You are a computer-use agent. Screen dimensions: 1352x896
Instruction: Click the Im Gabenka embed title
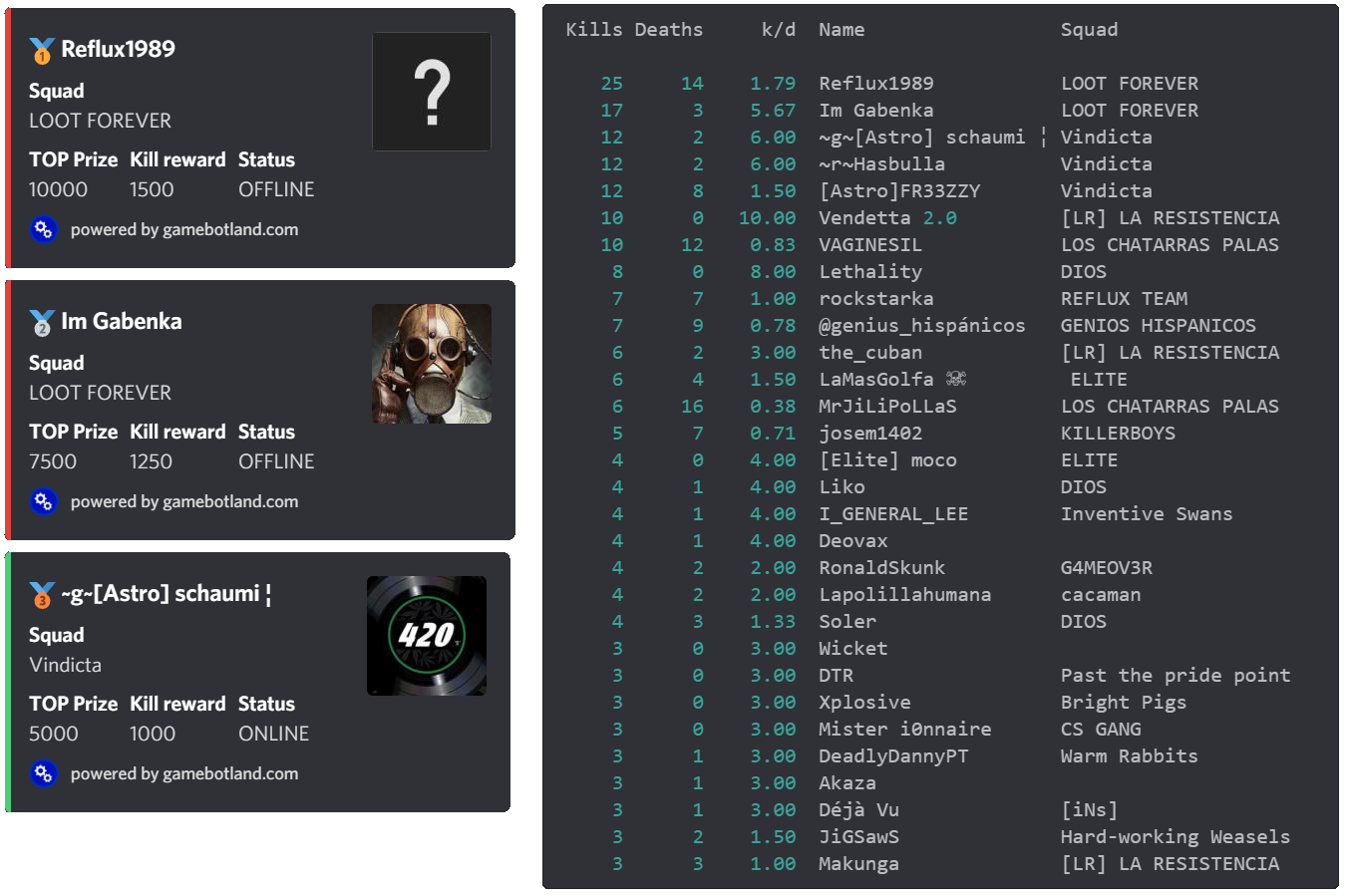coord(121,321)
